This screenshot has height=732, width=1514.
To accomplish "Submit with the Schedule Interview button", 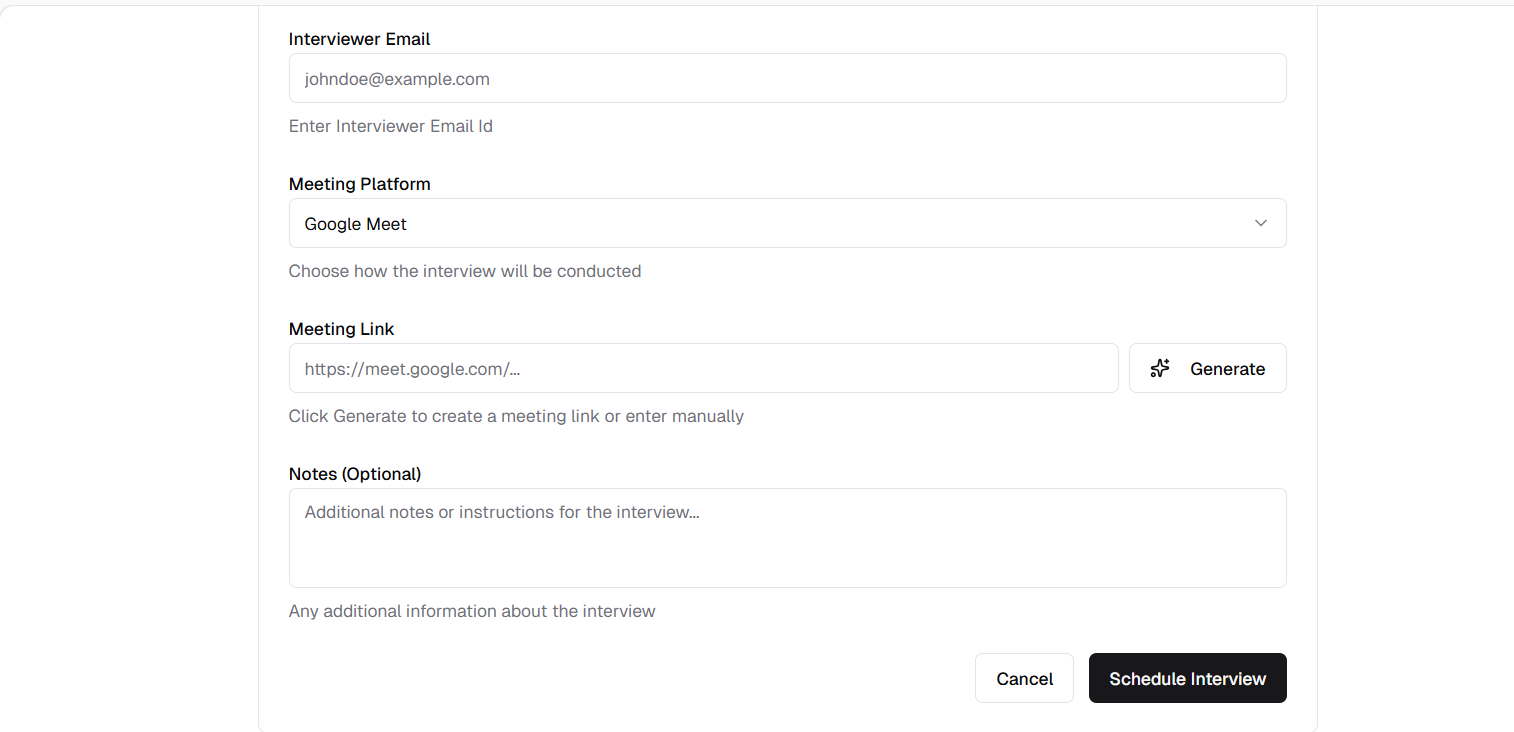I will [x=1187, y=679].
